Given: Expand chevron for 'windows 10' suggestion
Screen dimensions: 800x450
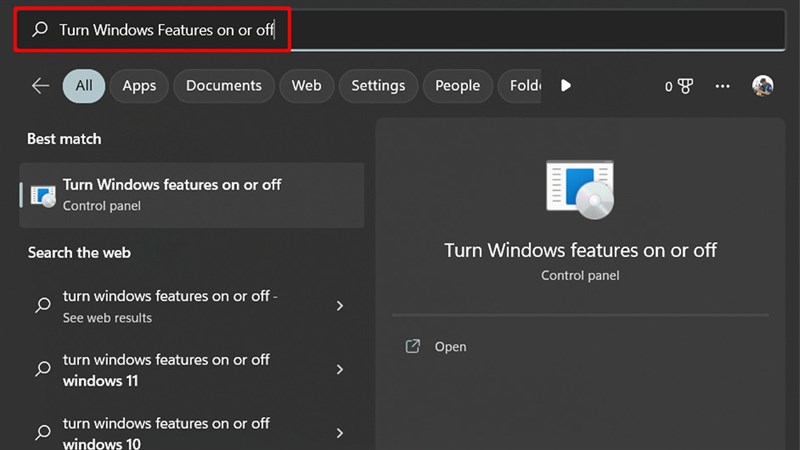Looking at the screenshot, I should pos(340,433).
